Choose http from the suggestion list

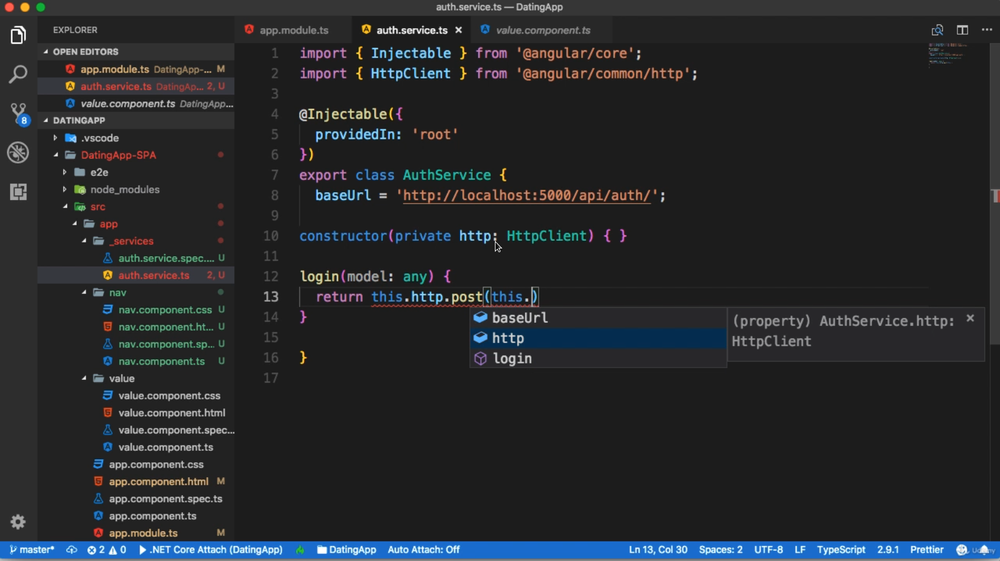(598, 338)
